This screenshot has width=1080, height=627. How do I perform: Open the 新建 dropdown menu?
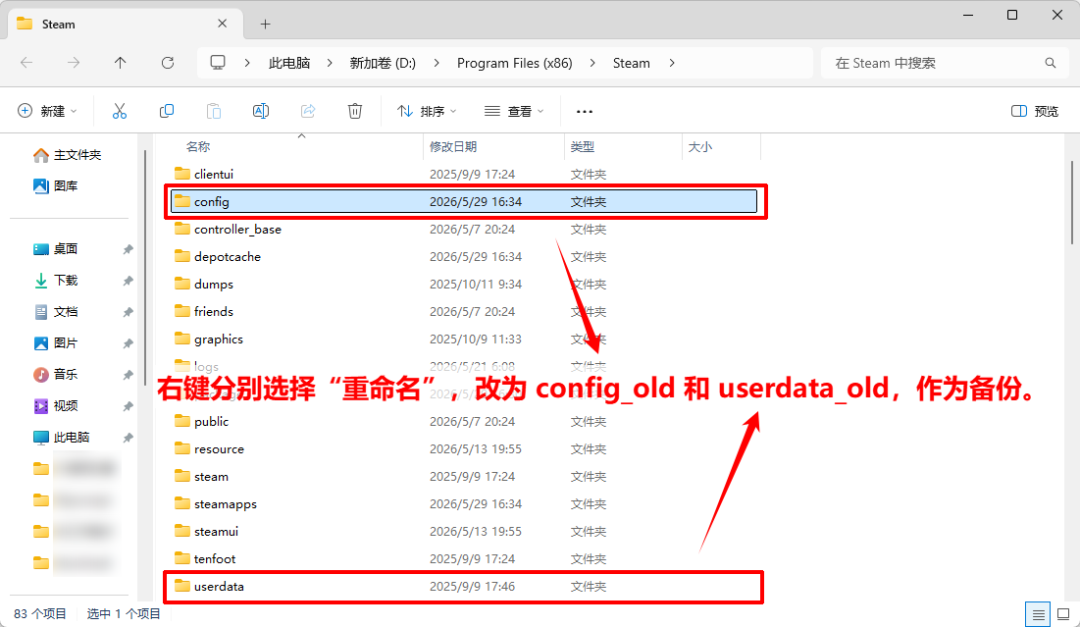(47, 111)
